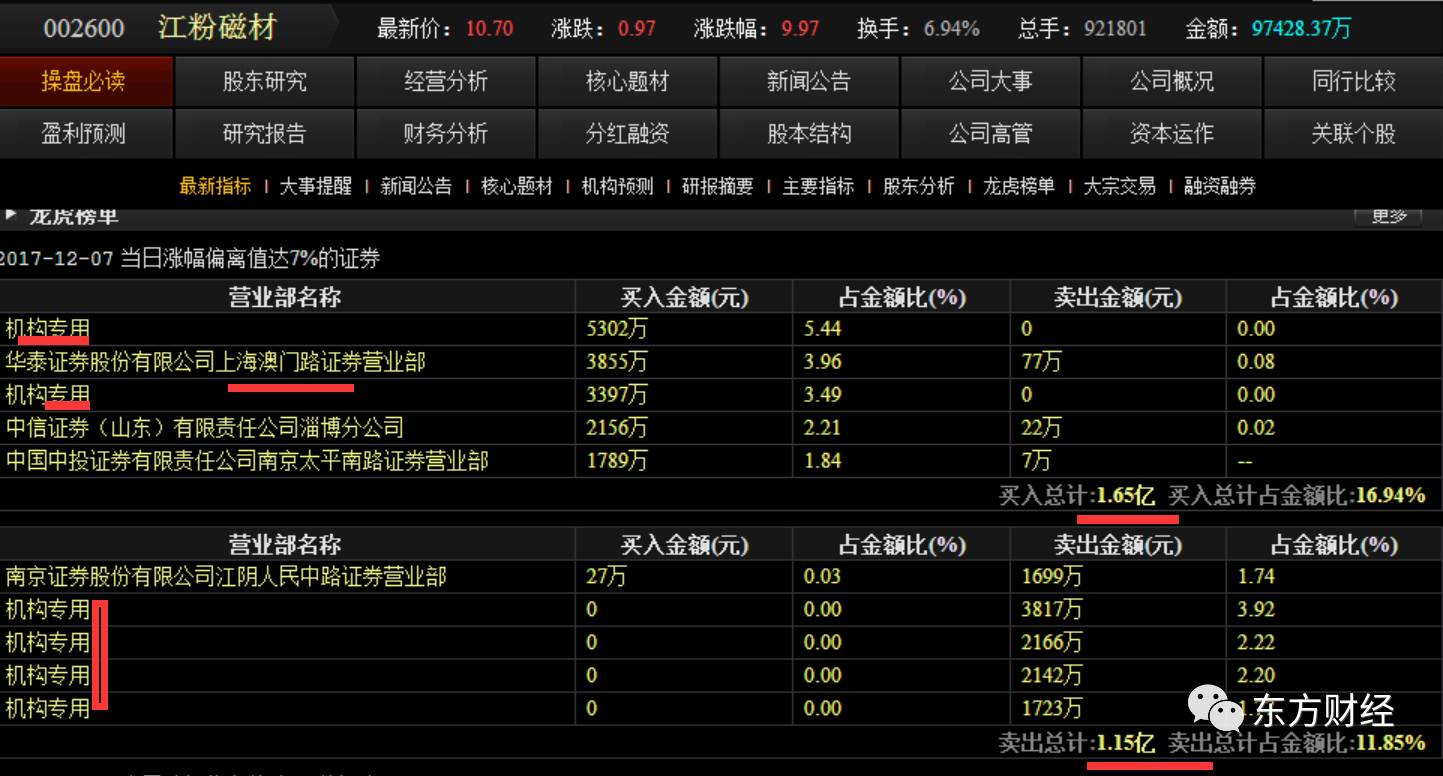
Task: Open the 同行比较 tab
Action: [x=1353, y=82]
